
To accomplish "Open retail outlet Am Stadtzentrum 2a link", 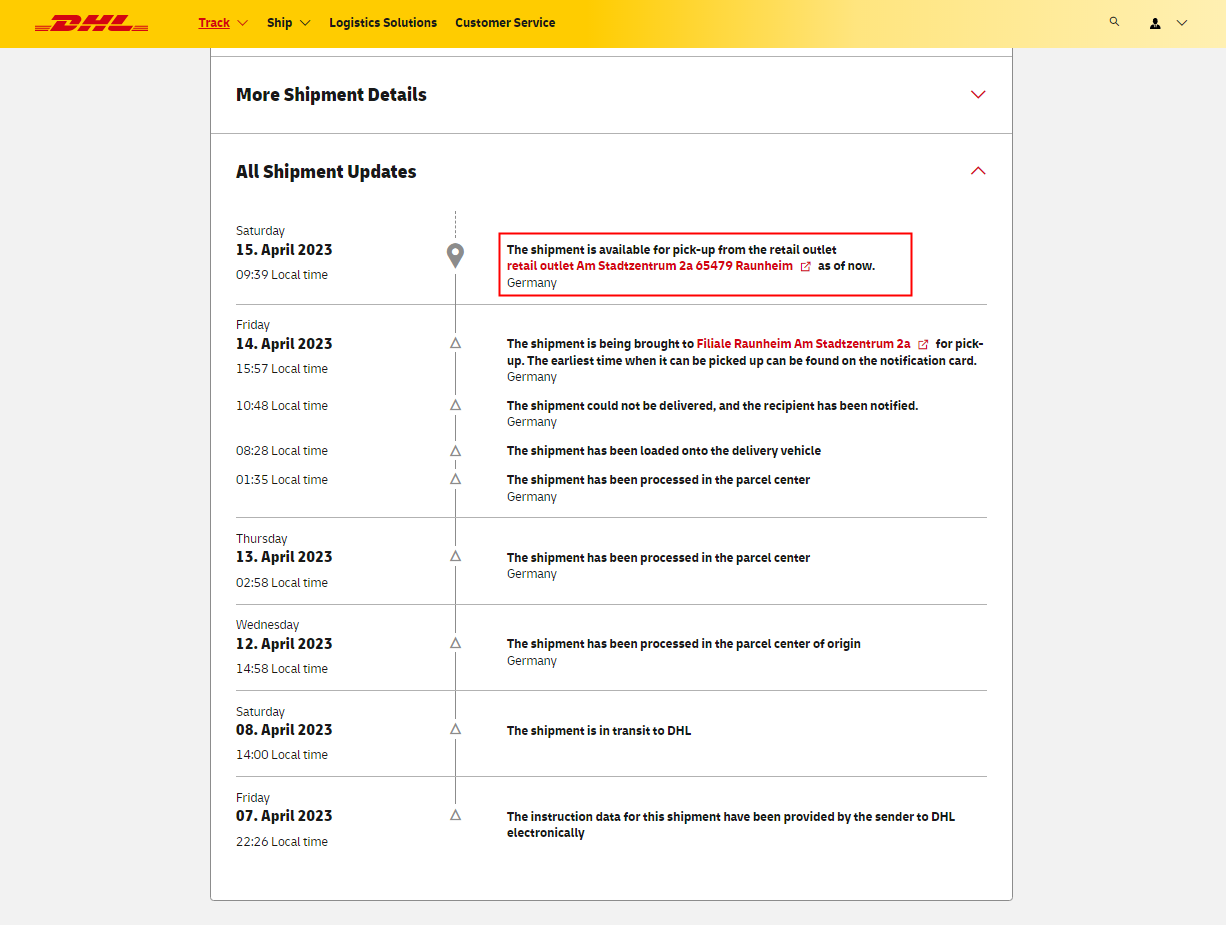I will click(x=650, y=266).
